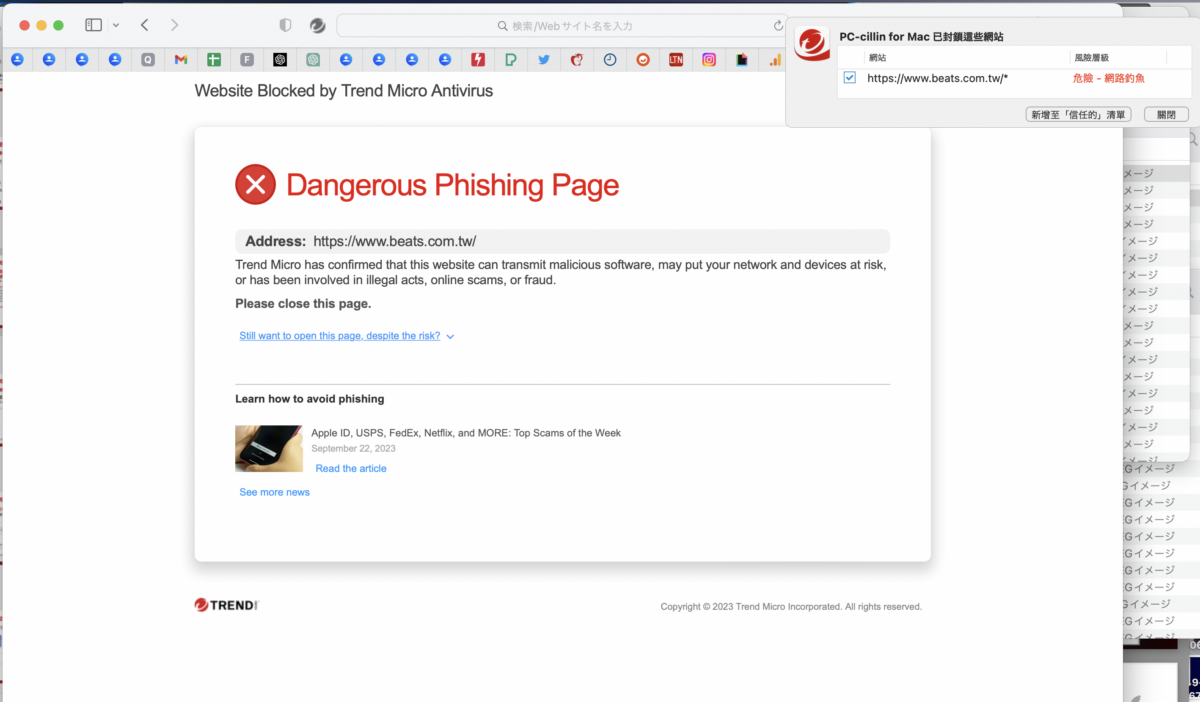Image resolution: width=1200 pixels, height=702 pixels.
Task: Click 'Read the article' link
Action: [351, 468]
